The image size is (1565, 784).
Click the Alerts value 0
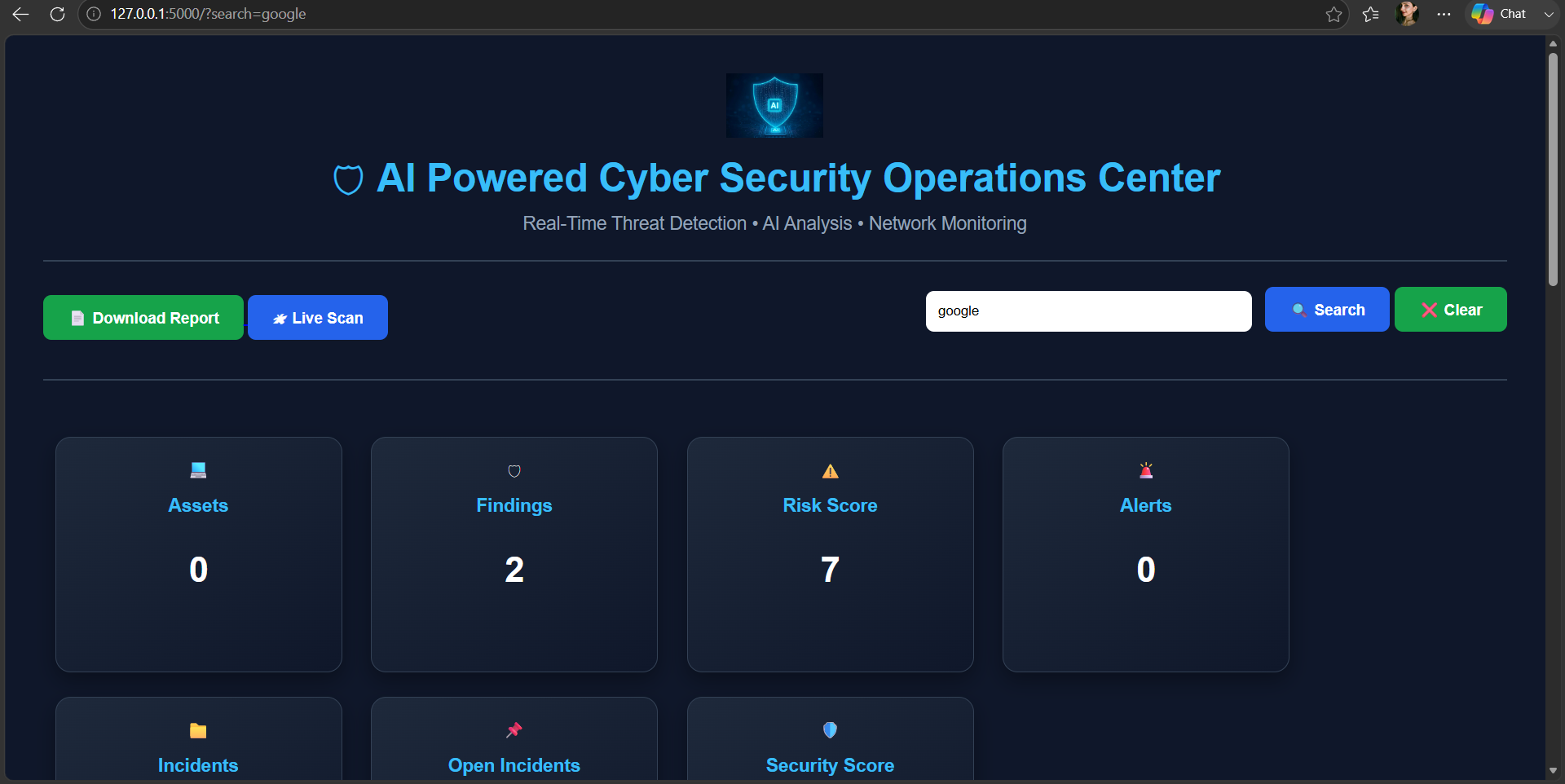(1146, 570)
